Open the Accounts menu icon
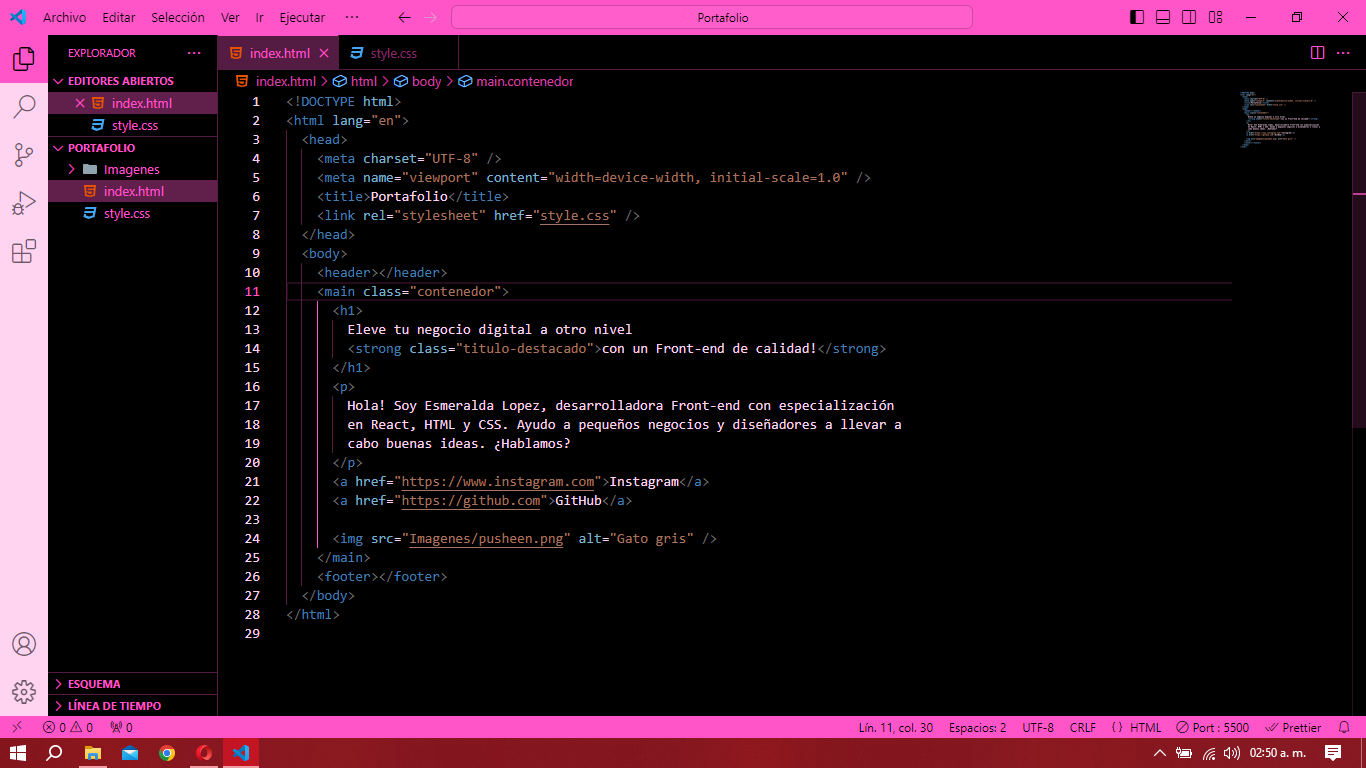The image size is (1366, 768). click(24, 644)
